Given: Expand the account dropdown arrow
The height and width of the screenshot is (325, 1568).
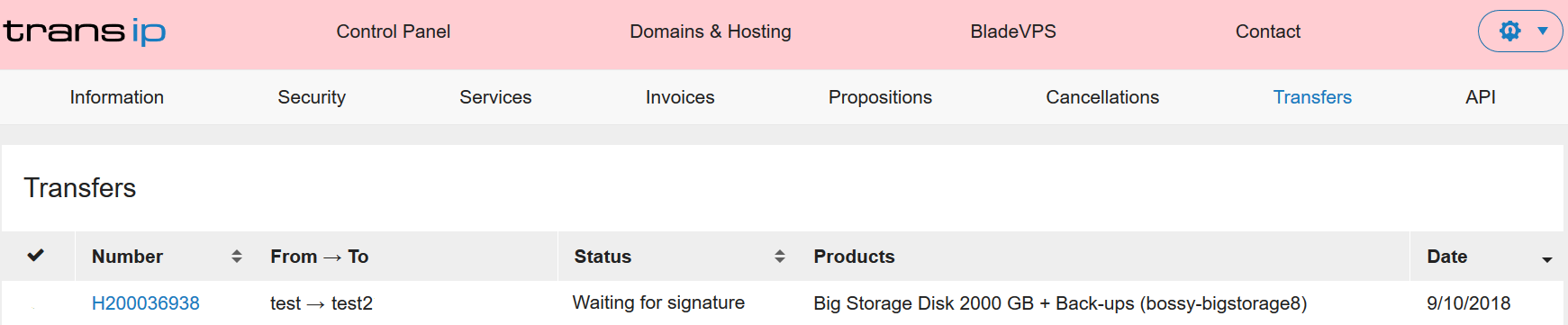Looking at the screenshot, I should 1543,32.
